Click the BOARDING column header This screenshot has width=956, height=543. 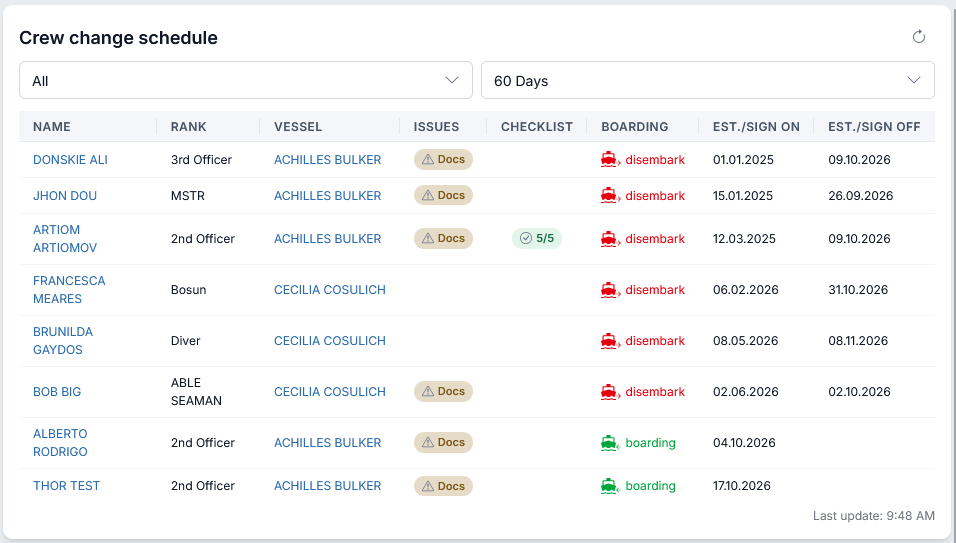coord(635,127)
